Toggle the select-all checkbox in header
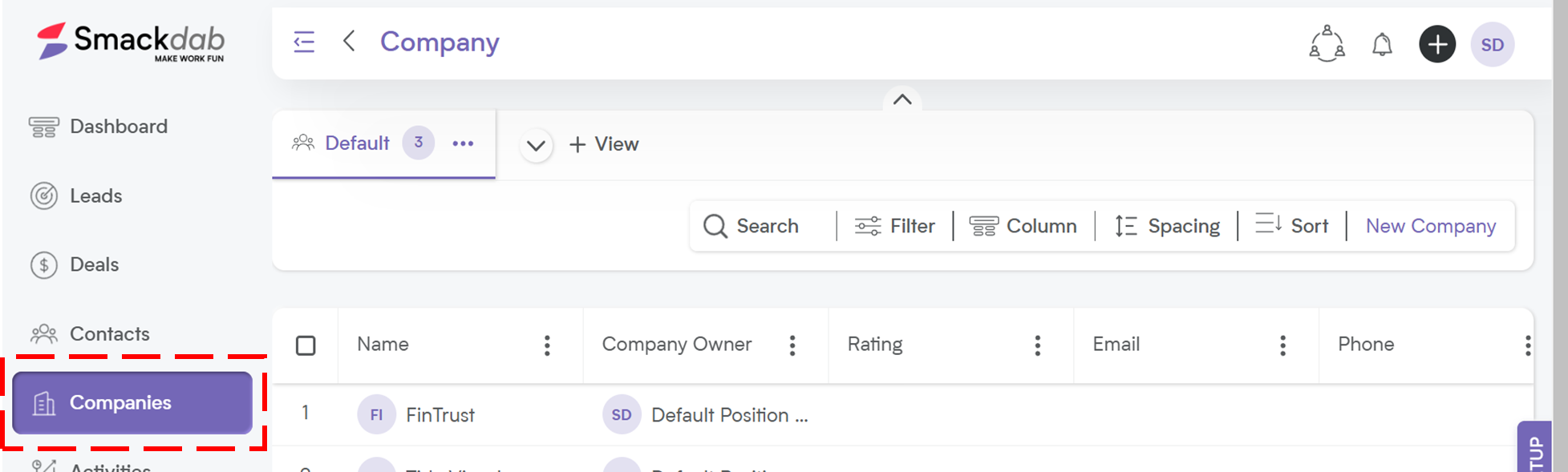 tap(306, 345)
